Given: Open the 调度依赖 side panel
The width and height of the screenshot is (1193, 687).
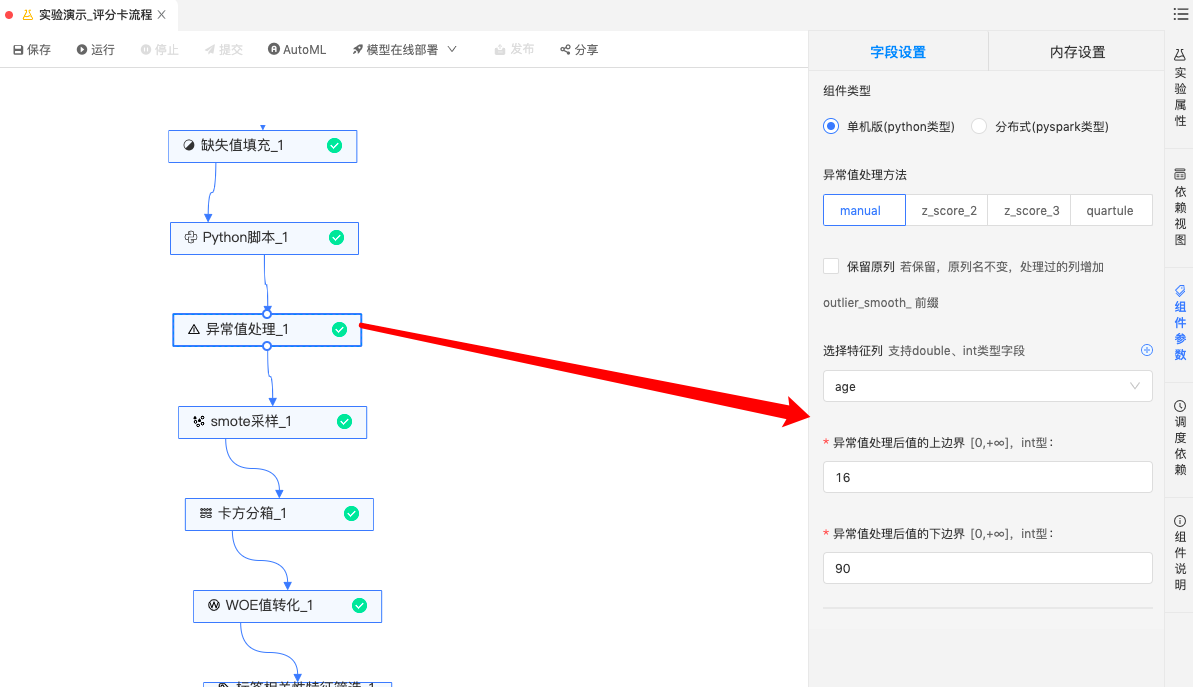Looking at the screenshot, I should (1179, 437).
